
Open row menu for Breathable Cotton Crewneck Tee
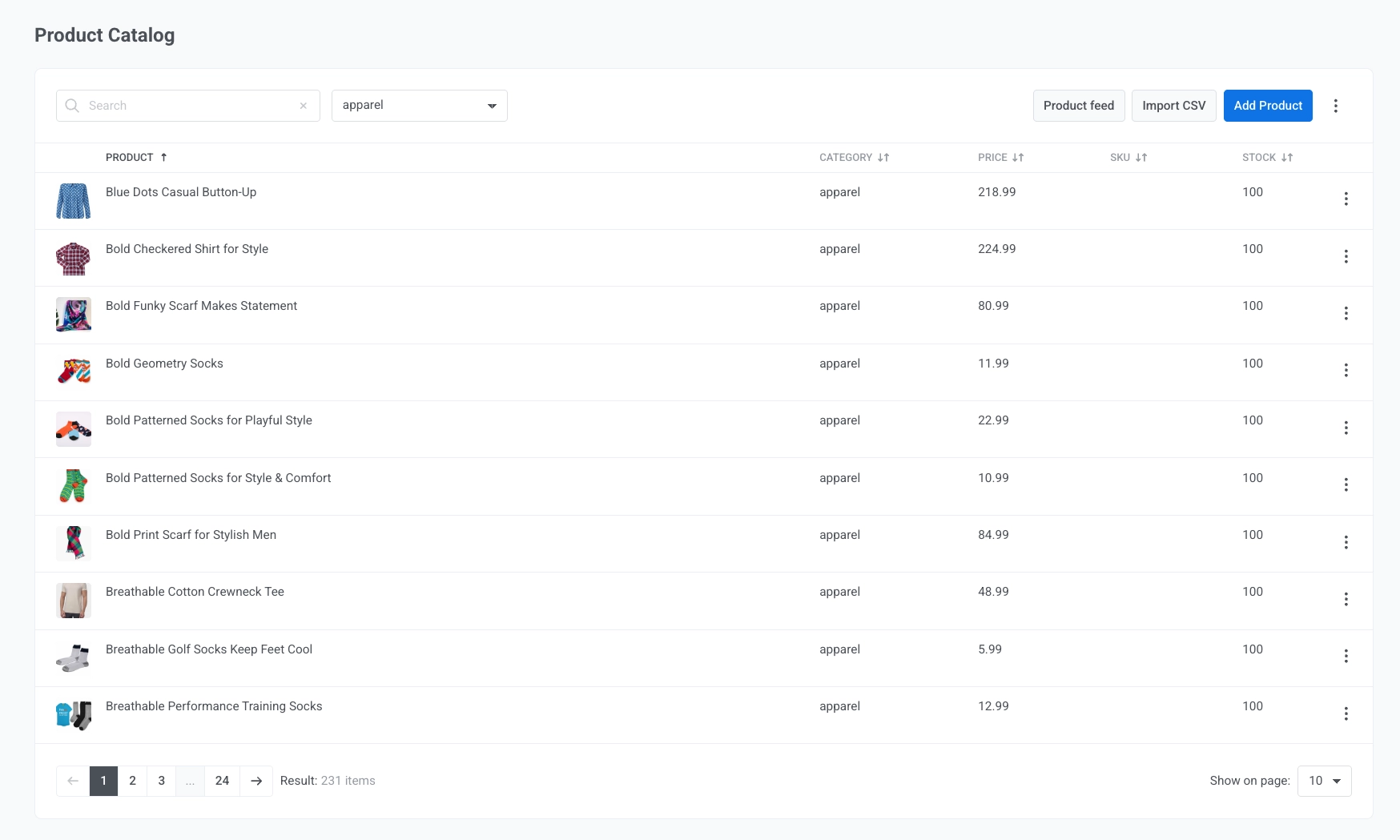(x=1346, y=599)
